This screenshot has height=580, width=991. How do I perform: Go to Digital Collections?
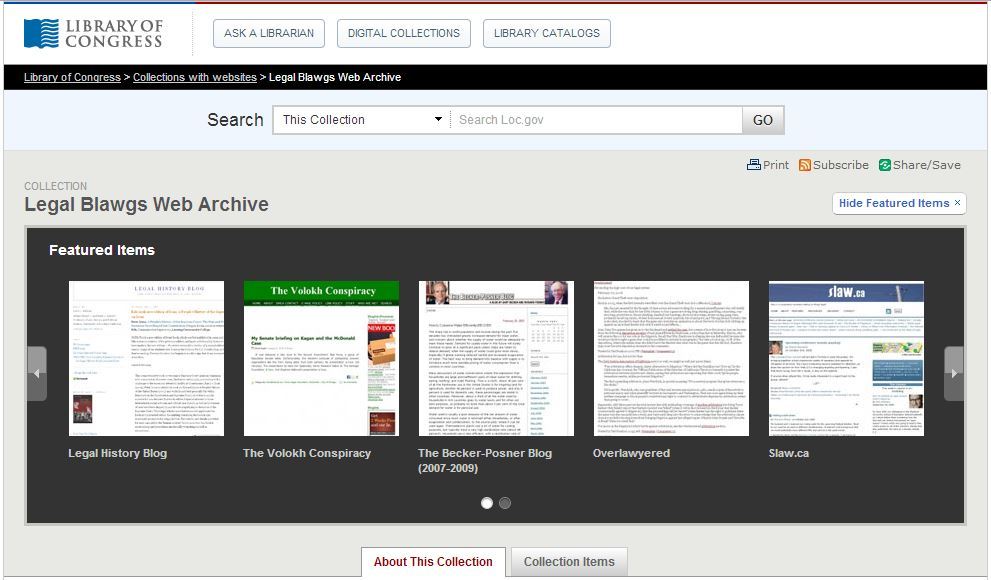pos(404,33)
